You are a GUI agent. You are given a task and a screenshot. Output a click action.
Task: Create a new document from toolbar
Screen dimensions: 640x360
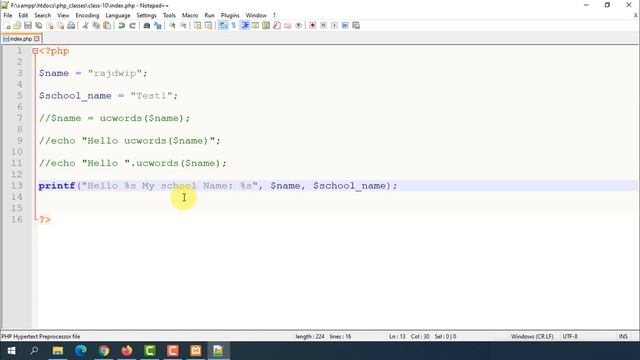coord(7,25)
